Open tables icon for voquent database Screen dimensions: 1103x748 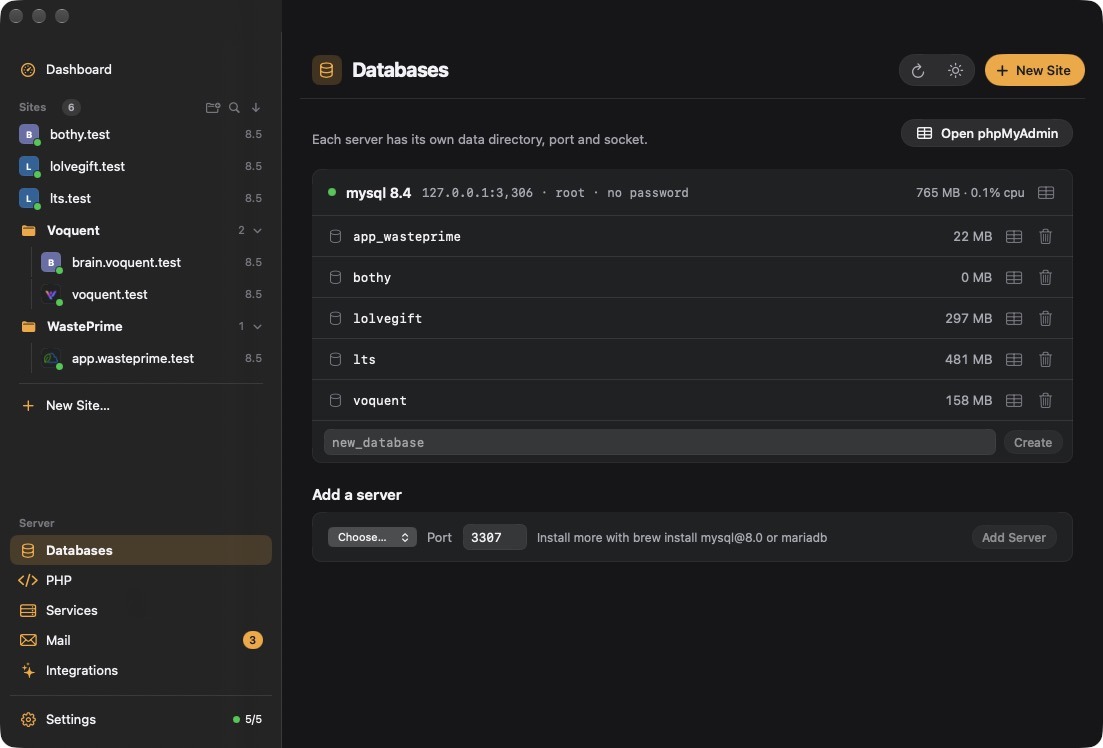pos(1014,400)
